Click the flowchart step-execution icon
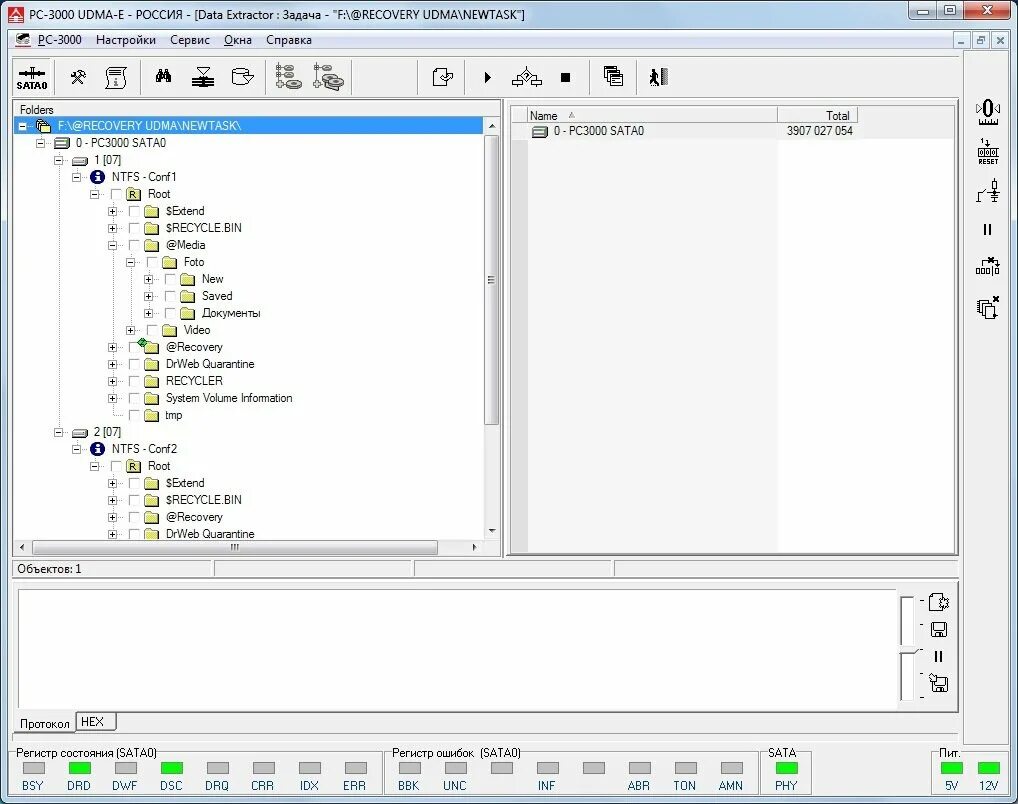 (x=527, y=77)
